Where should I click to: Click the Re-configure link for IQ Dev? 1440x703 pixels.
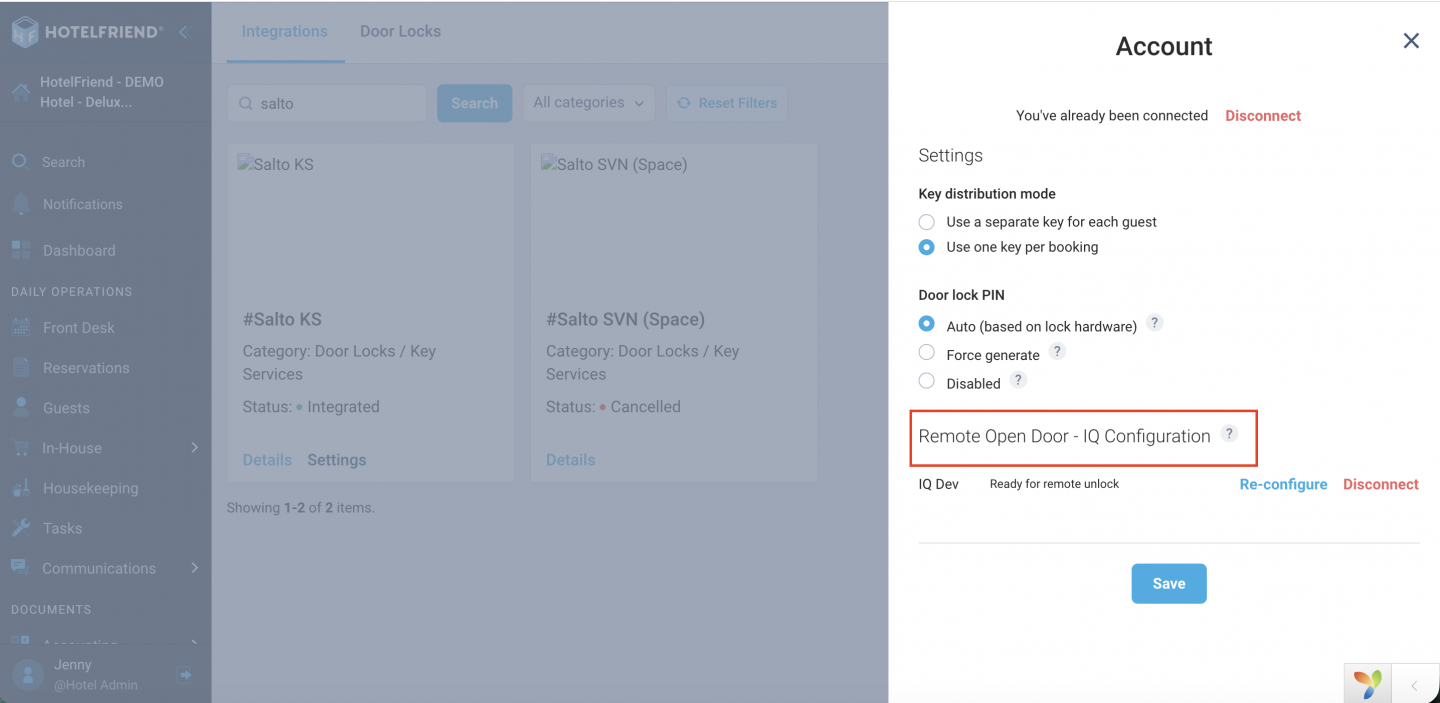pos(1283,484)
